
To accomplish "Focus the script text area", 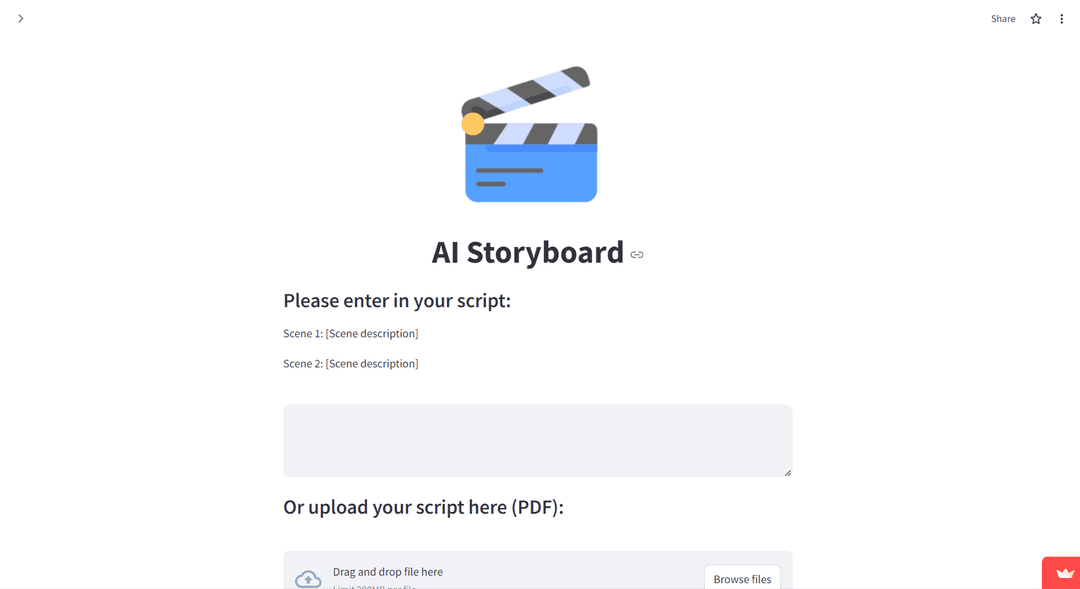I will (x=537, y=440).
